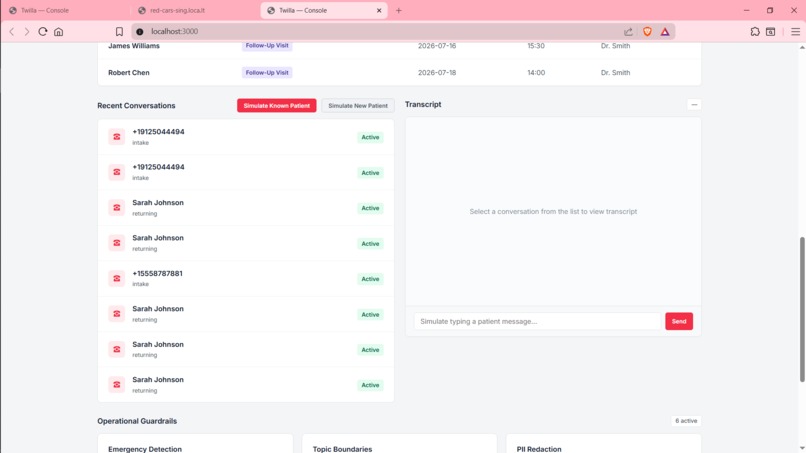Click Follow-Up Visit tag for Robert Chen
The height and width of the screenshot is (453, 806).
[267, 73]
